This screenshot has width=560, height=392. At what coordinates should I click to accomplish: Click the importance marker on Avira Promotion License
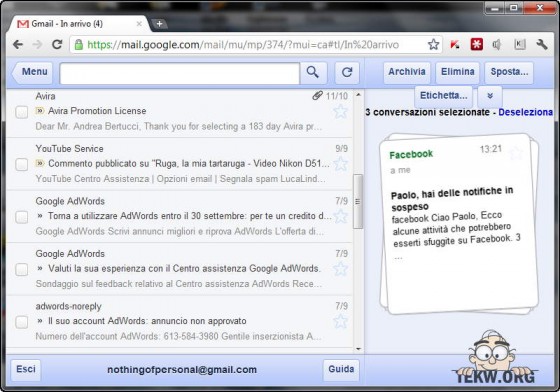[40, 111]
